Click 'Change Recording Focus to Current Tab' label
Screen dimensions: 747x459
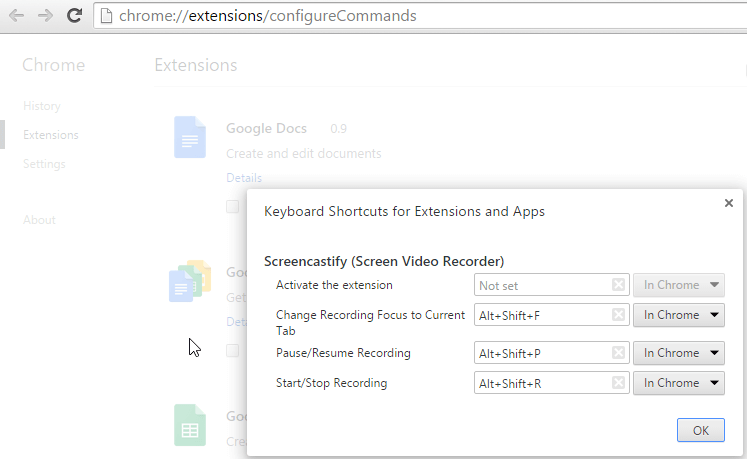(370, 323)
